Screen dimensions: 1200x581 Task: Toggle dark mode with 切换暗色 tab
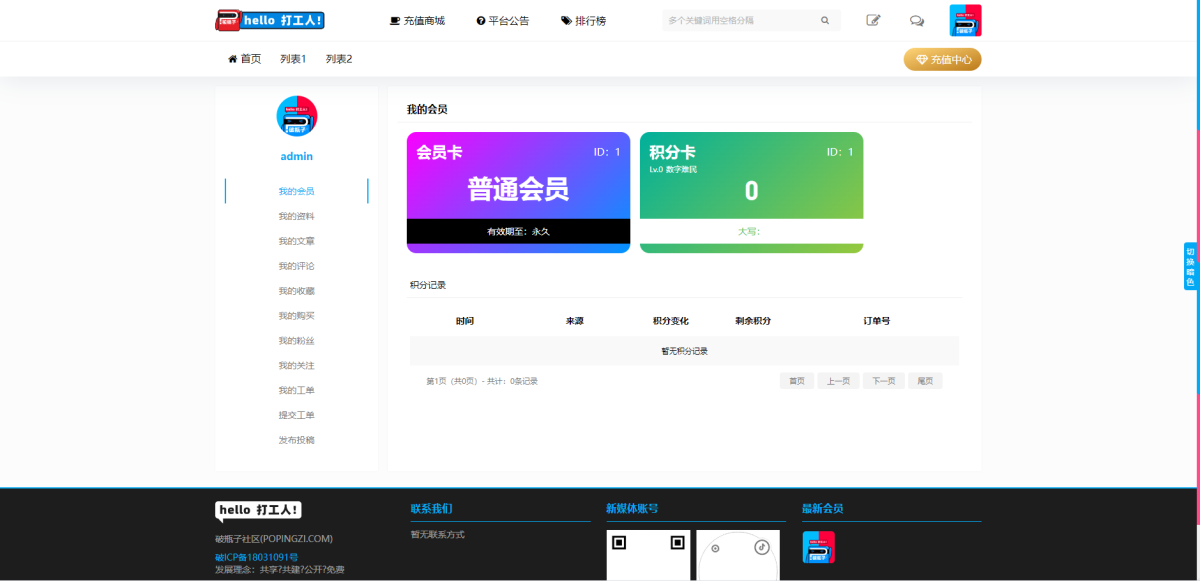click(1190, 266)
